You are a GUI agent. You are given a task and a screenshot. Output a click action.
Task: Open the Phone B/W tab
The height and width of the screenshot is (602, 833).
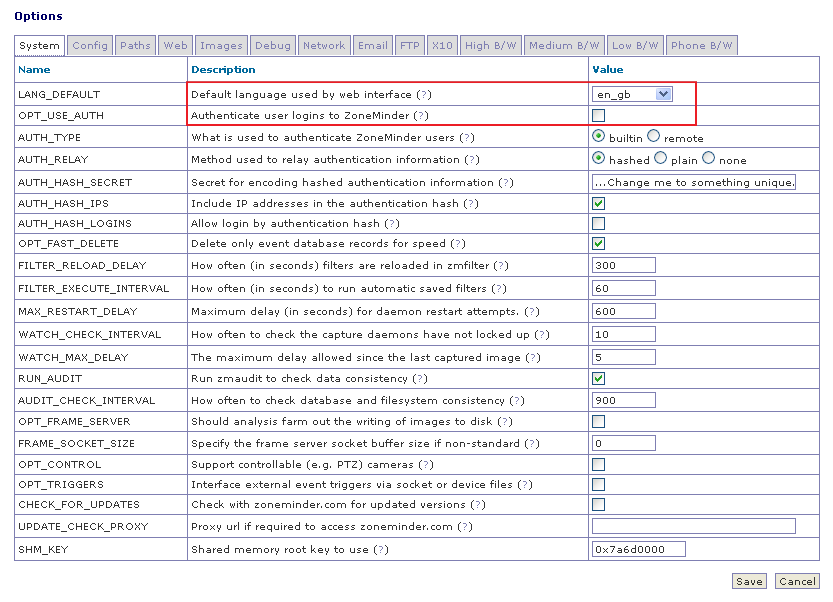click(701, 46)
